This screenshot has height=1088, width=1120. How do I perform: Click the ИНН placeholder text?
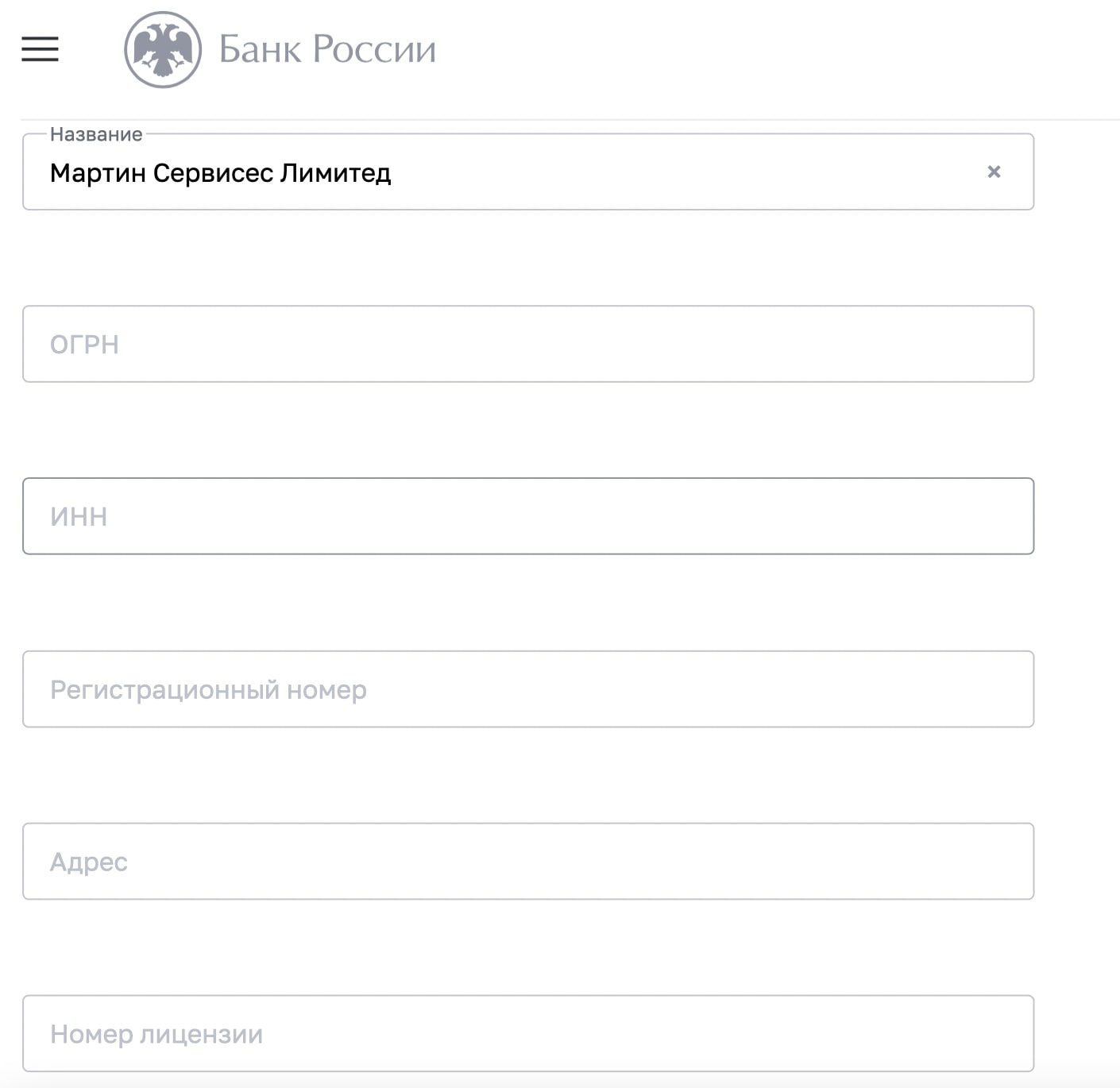point(79,517)
